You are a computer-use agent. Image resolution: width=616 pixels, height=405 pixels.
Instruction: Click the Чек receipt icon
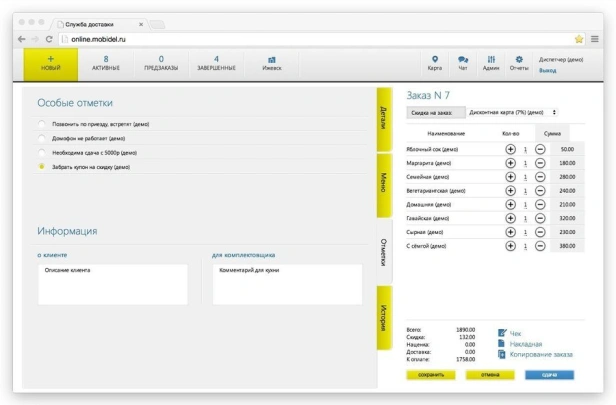504,333
